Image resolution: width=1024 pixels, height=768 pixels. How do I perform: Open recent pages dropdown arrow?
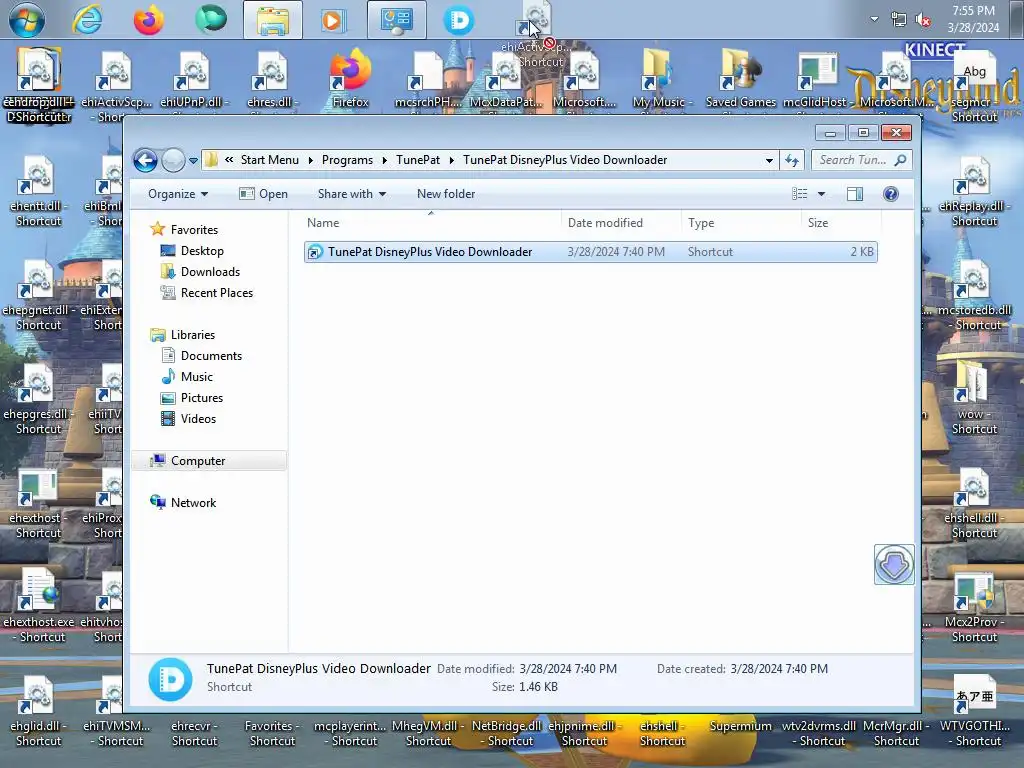tap(193, 160)
